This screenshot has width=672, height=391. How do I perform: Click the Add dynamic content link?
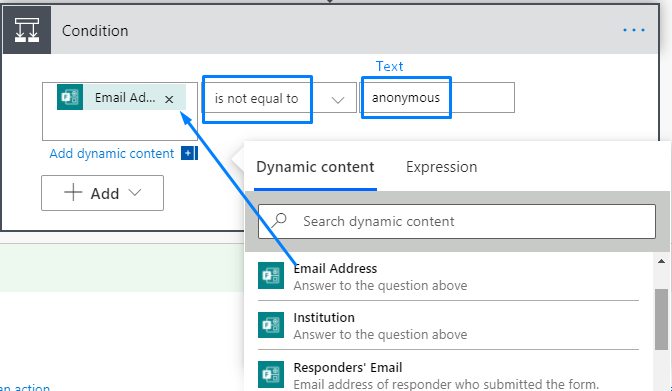[x=111, y=153]
